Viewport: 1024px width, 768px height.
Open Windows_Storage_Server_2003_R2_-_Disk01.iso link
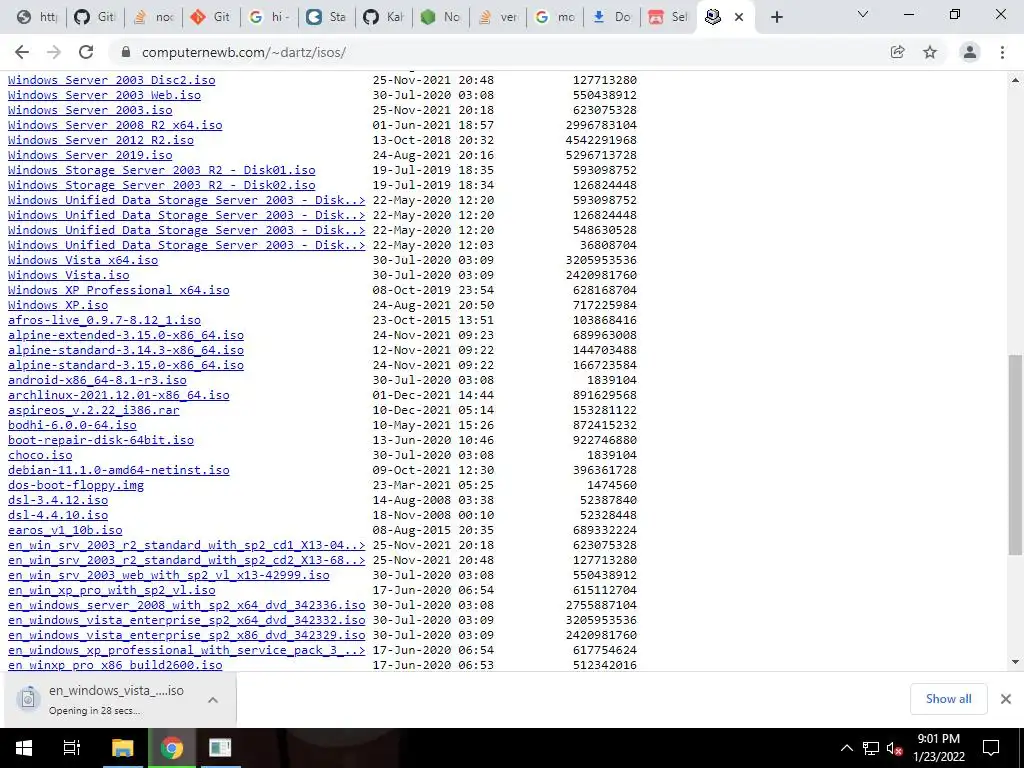pyautogui.click(x=161, y=170)
